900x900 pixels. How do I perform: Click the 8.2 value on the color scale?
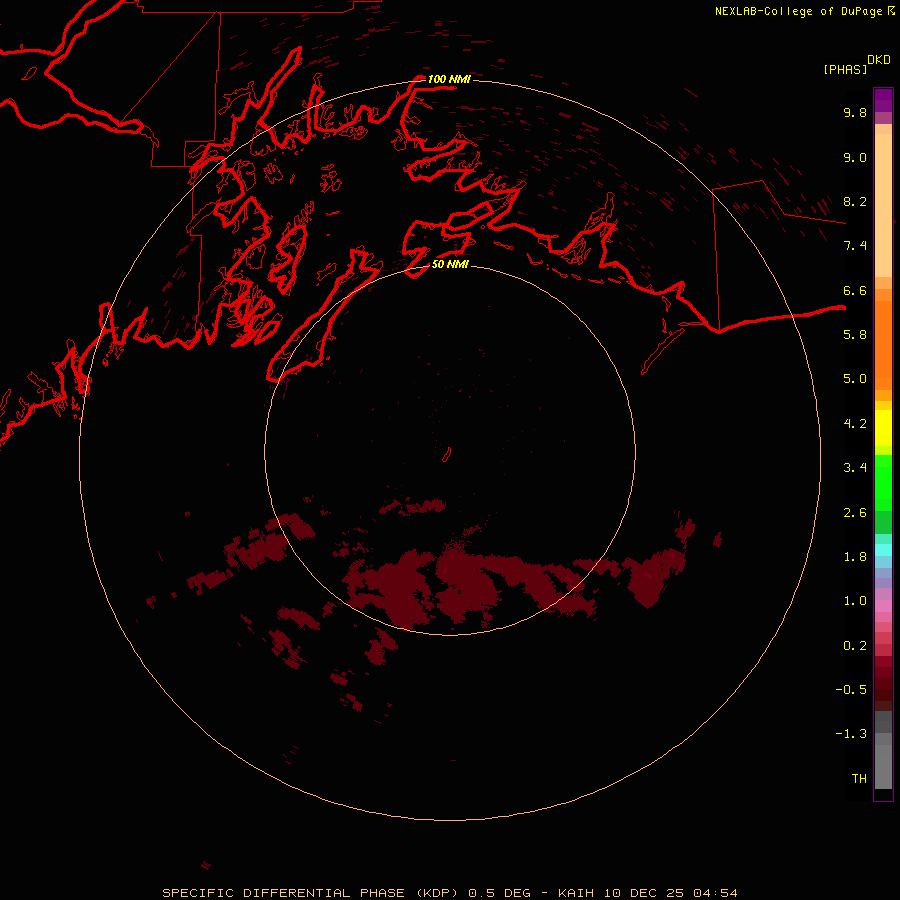coord(855,201)
